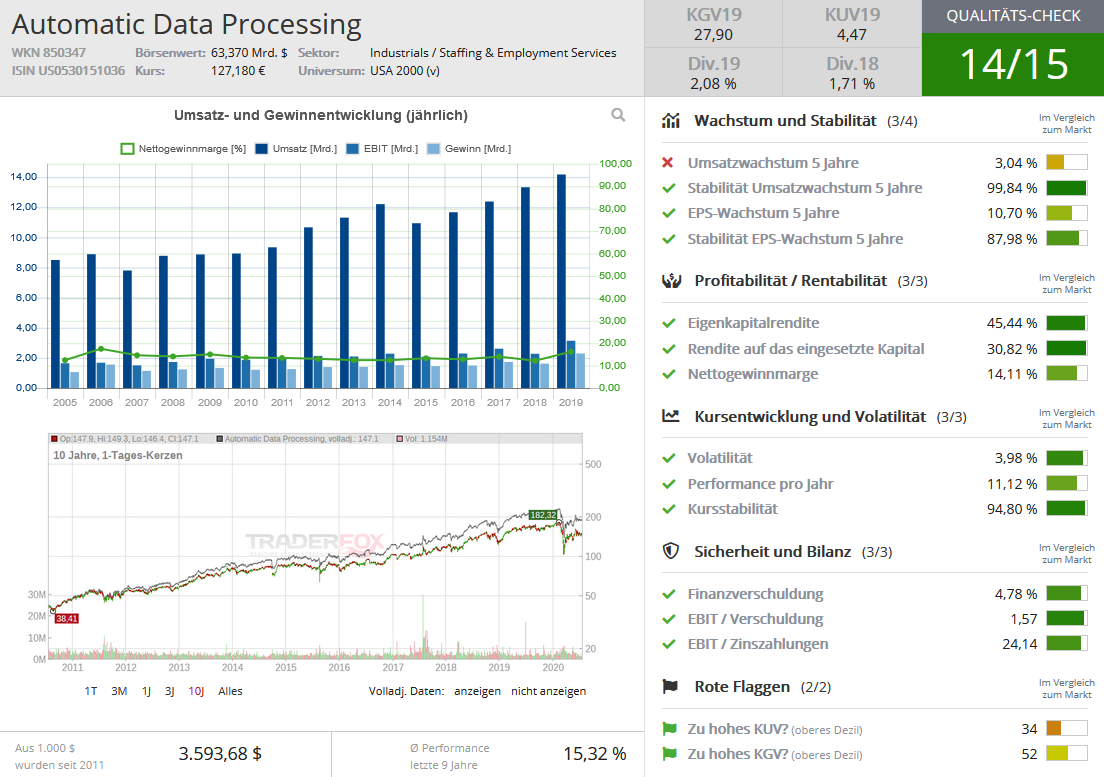This screenshot has height=777, width=1104.
Task: Click the Wachstum und Stabilität chart icon
Action: tap(671, 121)
